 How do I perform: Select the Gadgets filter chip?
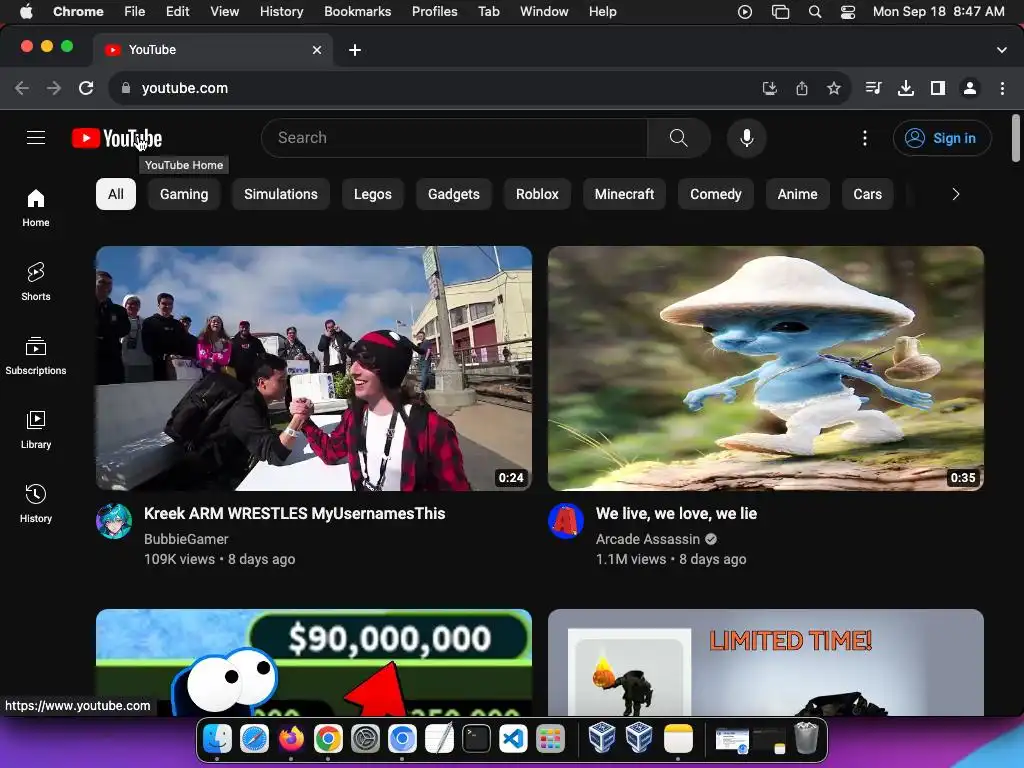coord(454,195)
